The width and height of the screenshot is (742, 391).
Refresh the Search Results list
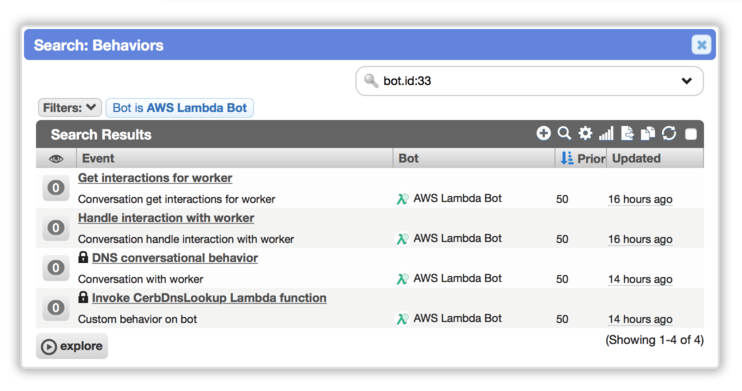[669, 133]
